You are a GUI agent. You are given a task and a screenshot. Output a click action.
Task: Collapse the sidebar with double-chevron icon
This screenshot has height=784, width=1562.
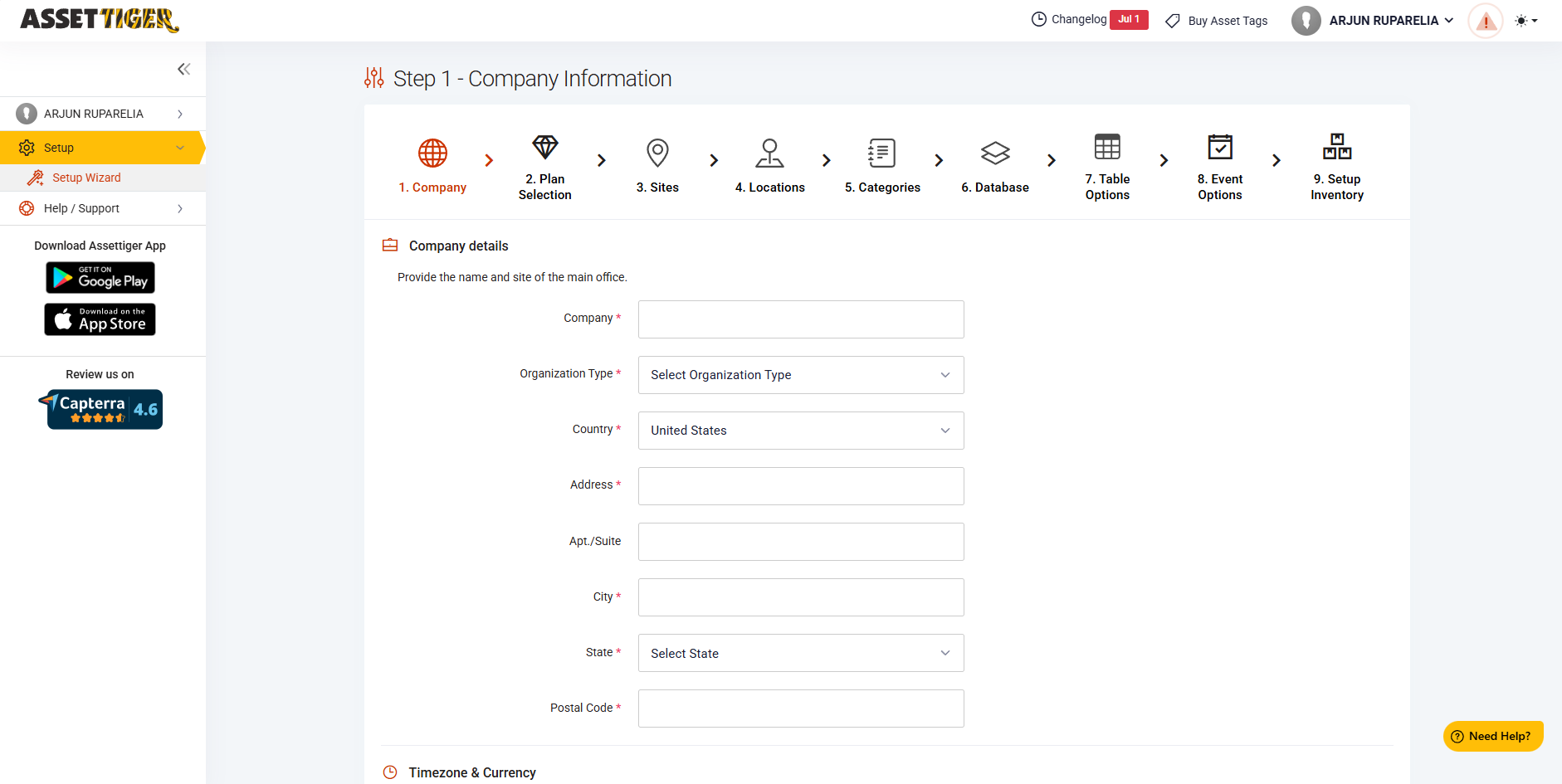(x=183, y=69)
